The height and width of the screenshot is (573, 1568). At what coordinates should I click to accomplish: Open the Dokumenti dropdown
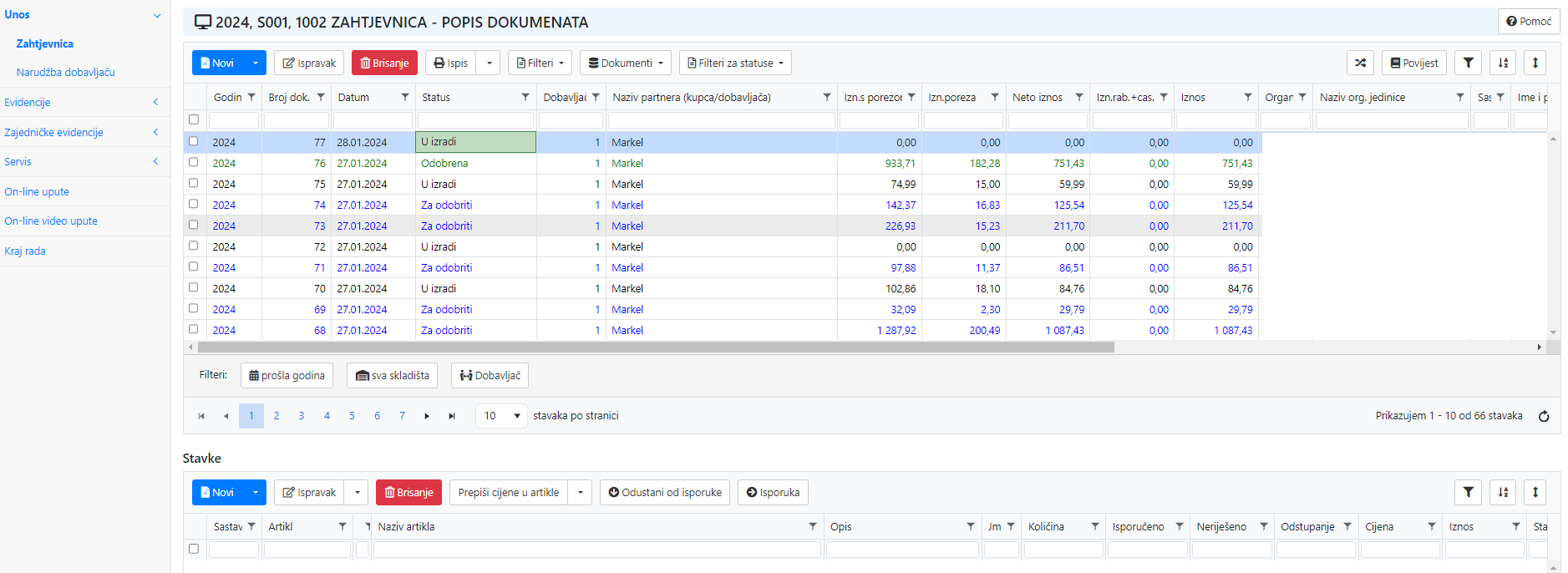pyautogui.click(x=626, y=63)
